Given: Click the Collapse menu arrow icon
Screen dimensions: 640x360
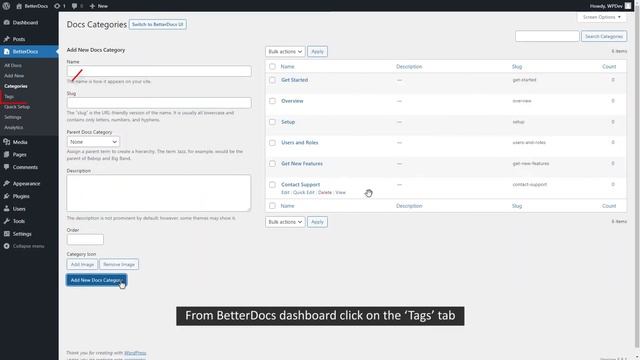Looking at the screenshot, I should point(7,246).
